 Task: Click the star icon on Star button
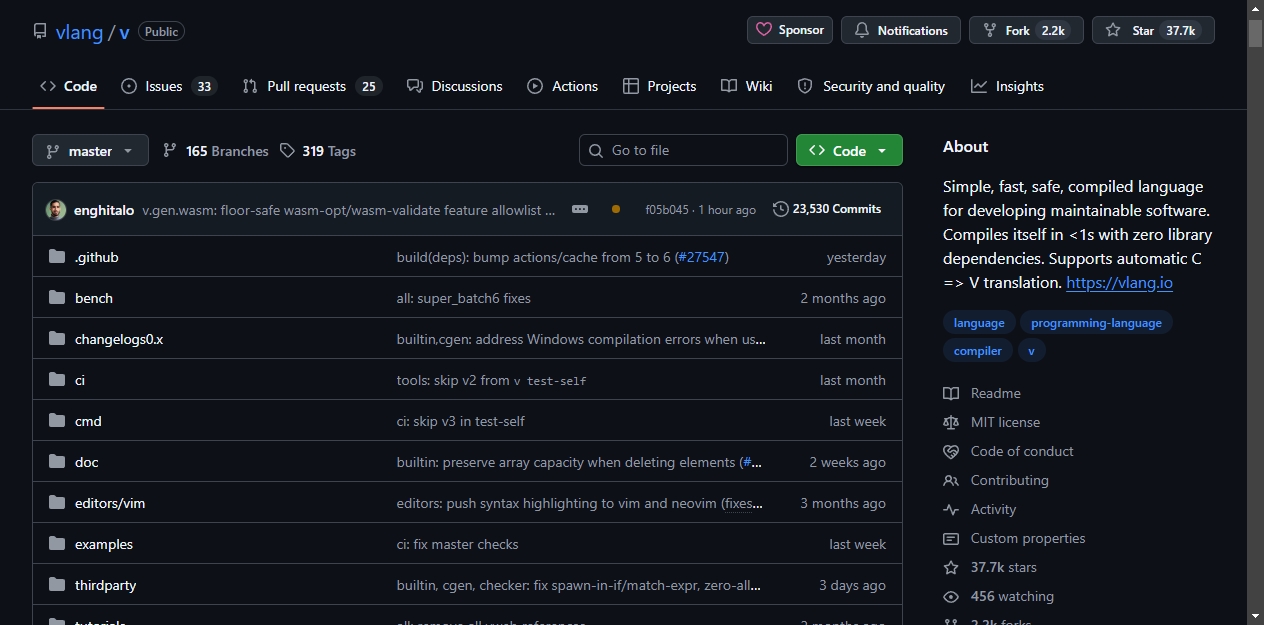coord(1113,31)
